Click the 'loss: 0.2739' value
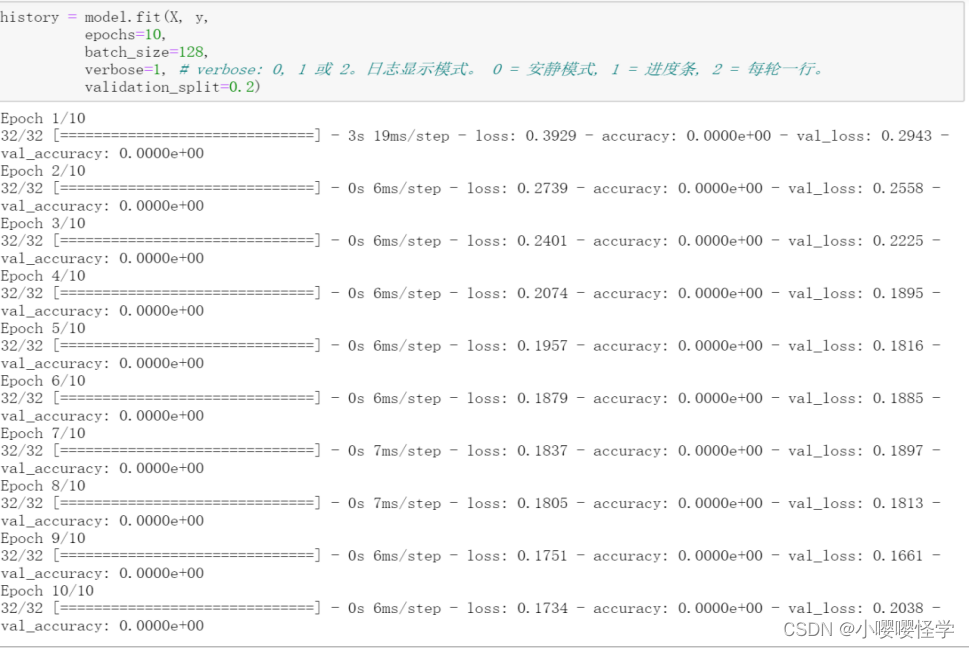The height and width of the screenshot is (648, 969). (517, 188)
